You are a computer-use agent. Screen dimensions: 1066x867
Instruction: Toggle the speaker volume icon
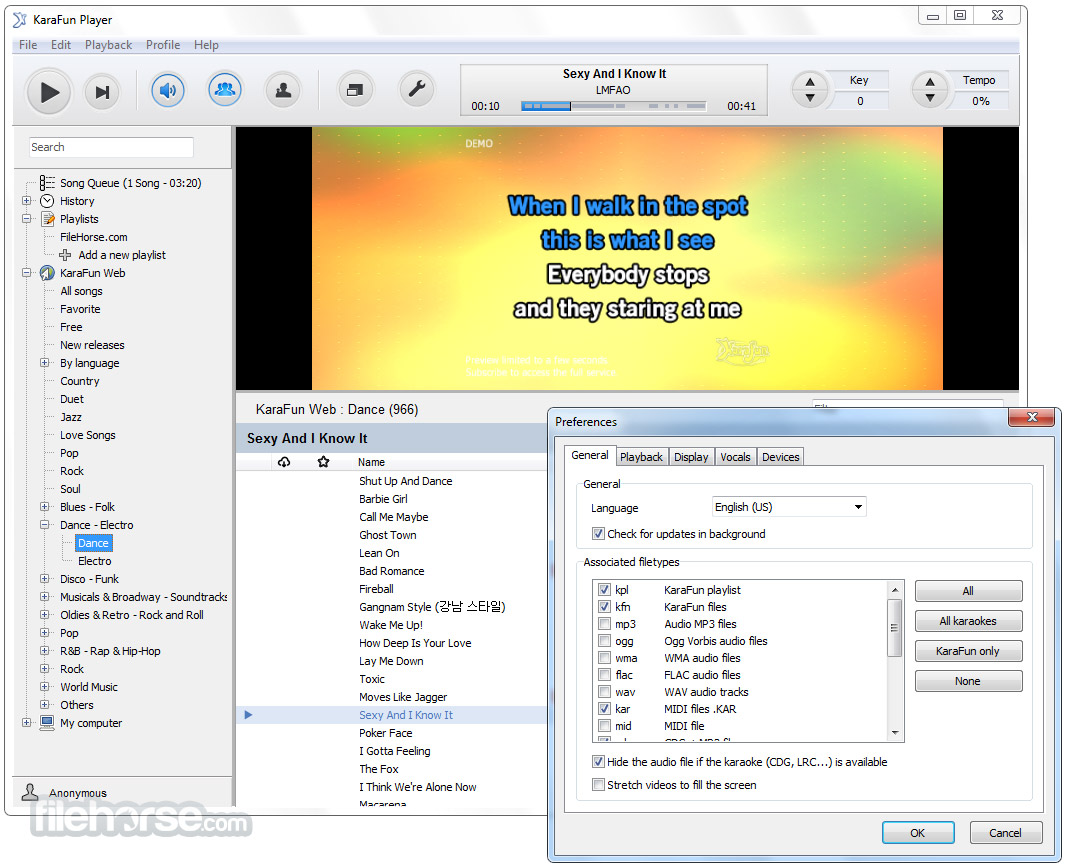click(168, 90)
